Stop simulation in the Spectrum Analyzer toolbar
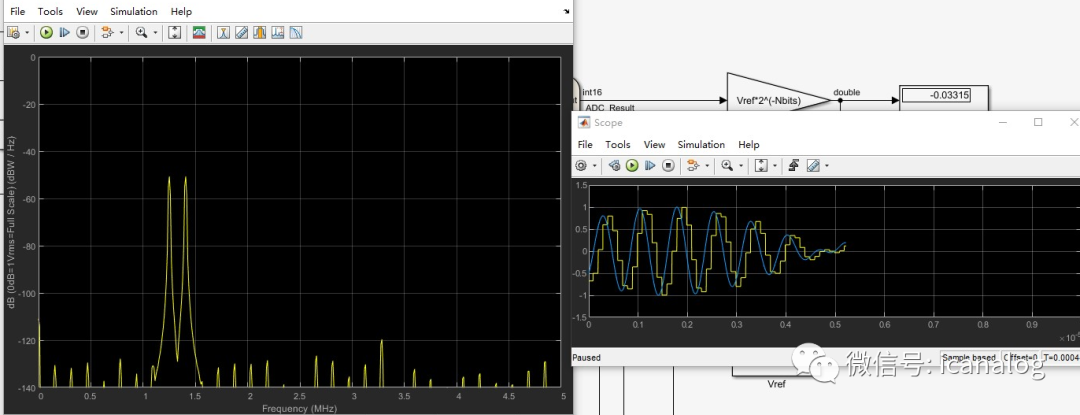 [x=83, y=32]
